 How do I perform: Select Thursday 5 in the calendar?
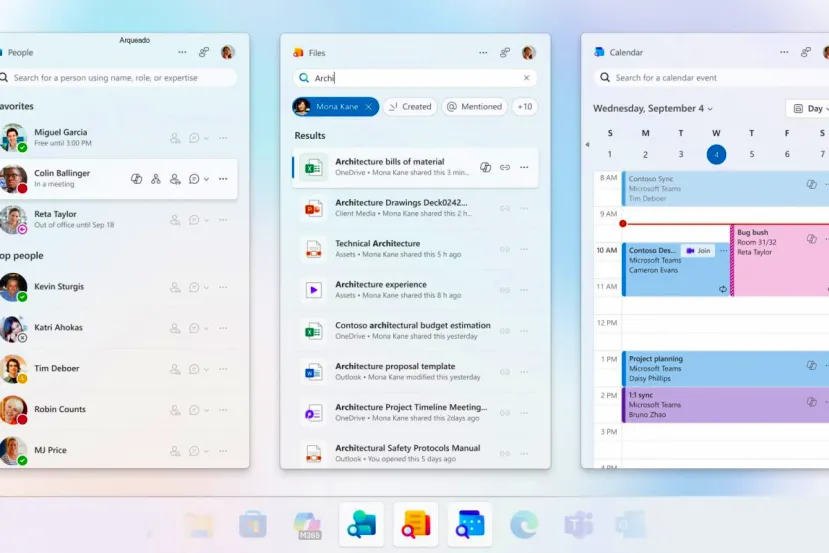pyautogui.click(x=752, y=154)
